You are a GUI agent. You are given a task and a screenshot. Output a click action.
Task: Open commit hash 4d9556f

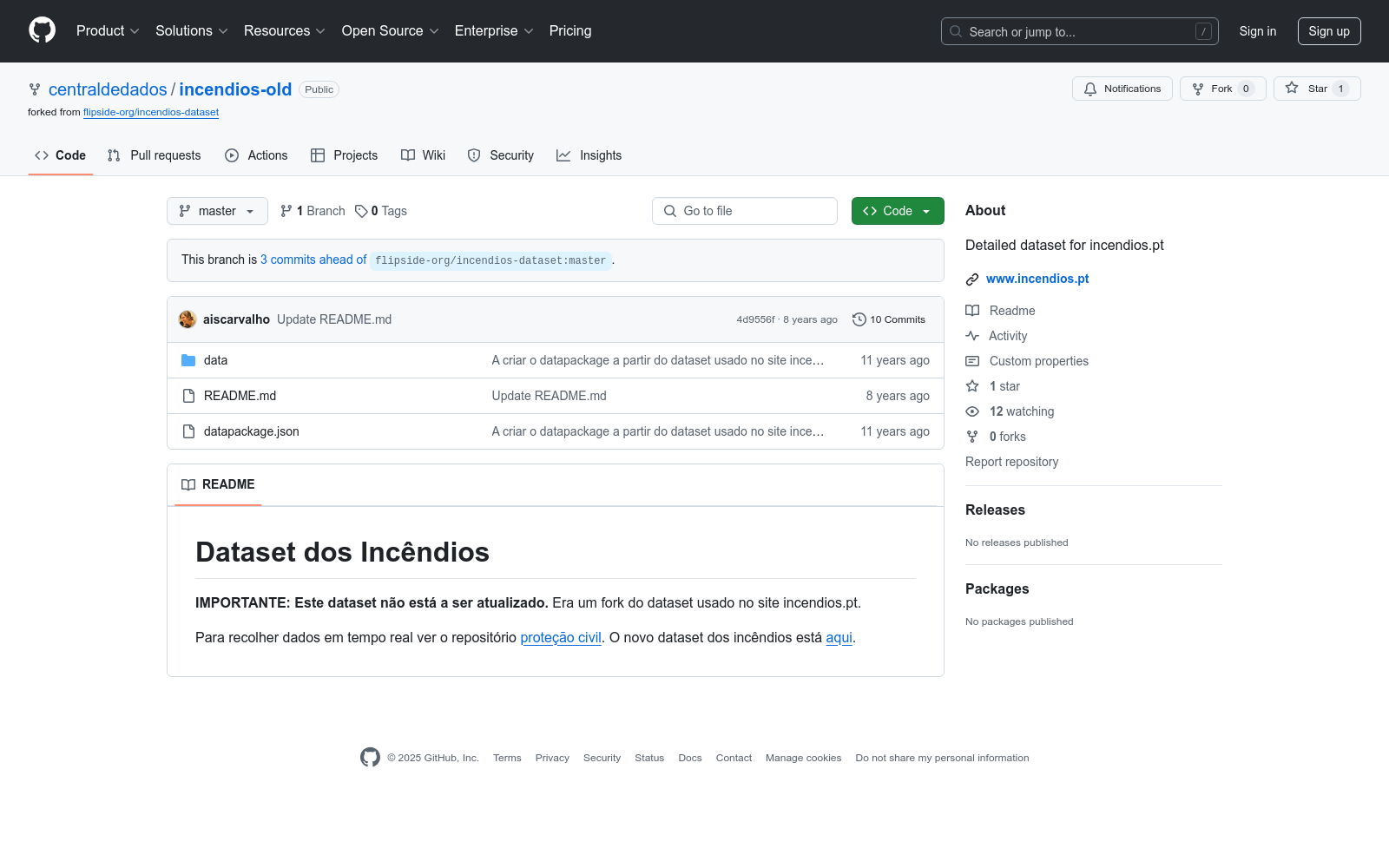click(x=755, y=319)
